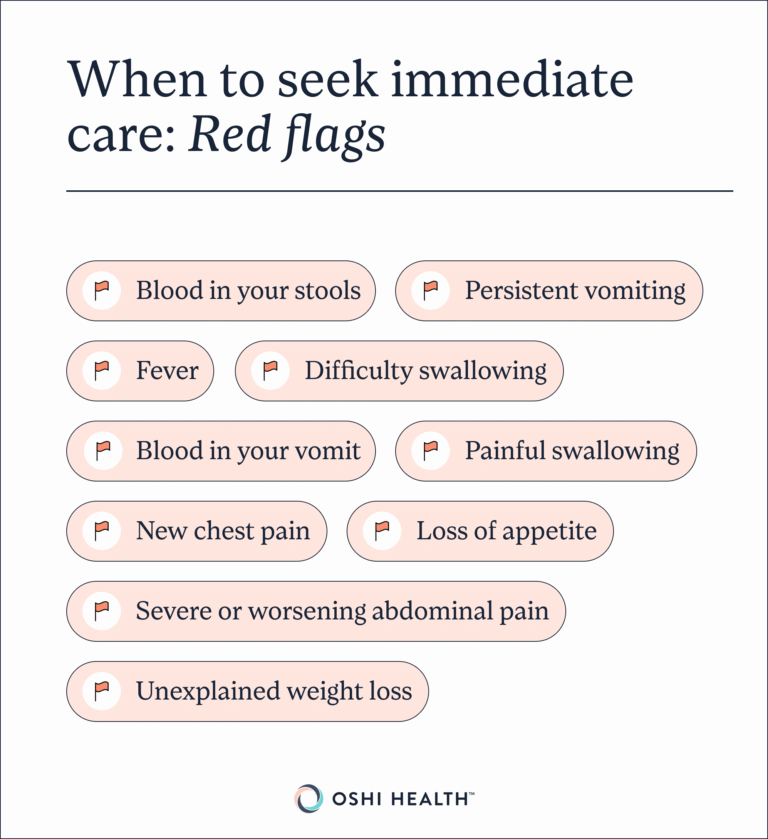Click the Oshi Health swirl logo
The image size is (768, 839).
coord(309,799)
